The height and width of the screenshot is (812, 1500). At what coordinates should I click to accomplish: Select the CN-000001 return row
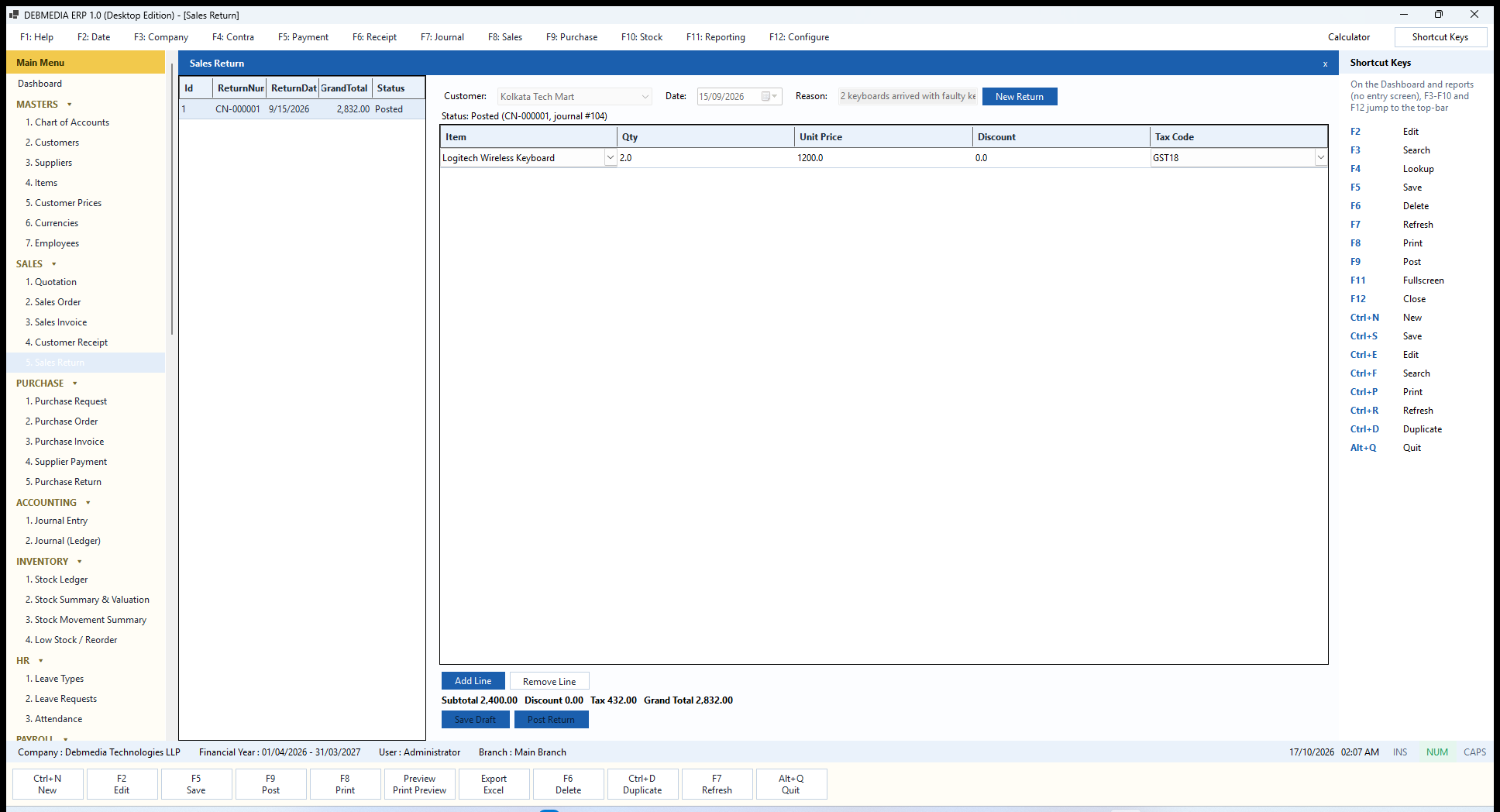(302, 109)
